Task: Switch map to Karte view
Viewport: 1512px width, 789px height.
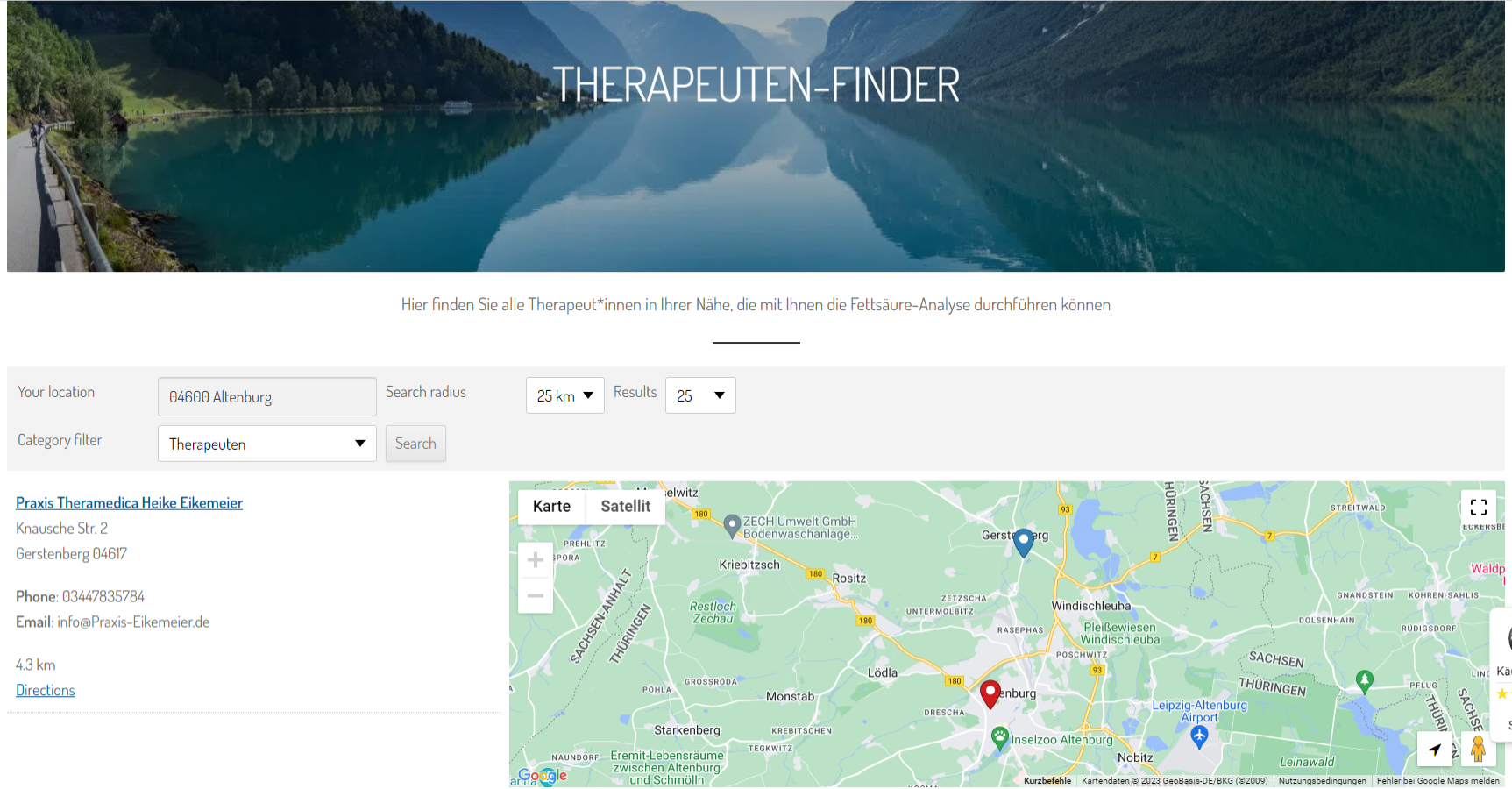Action: [551, 507]
